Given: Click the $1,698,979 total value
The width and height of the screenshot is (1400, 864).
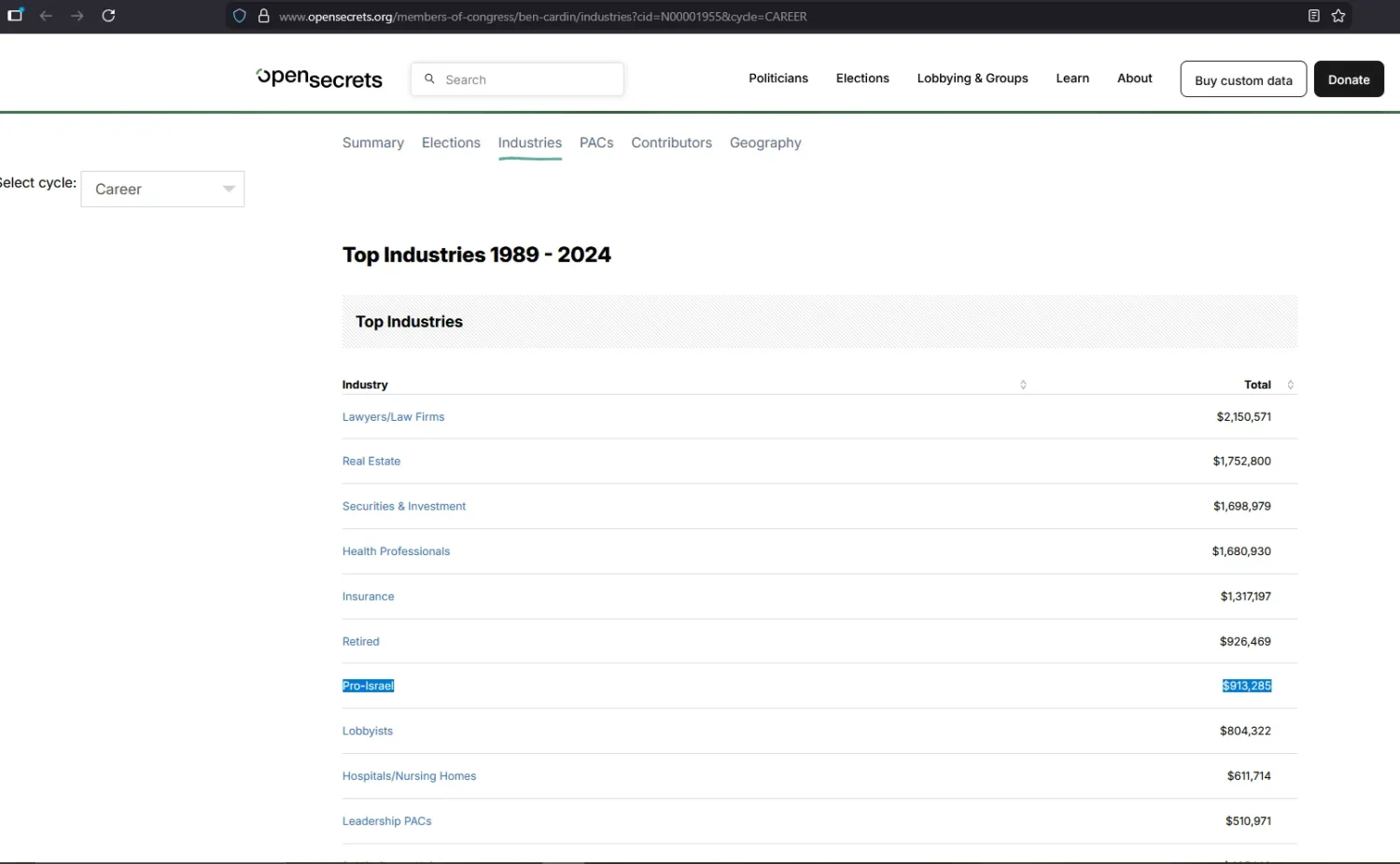Looking at the screenshot, I should 1242,506.
